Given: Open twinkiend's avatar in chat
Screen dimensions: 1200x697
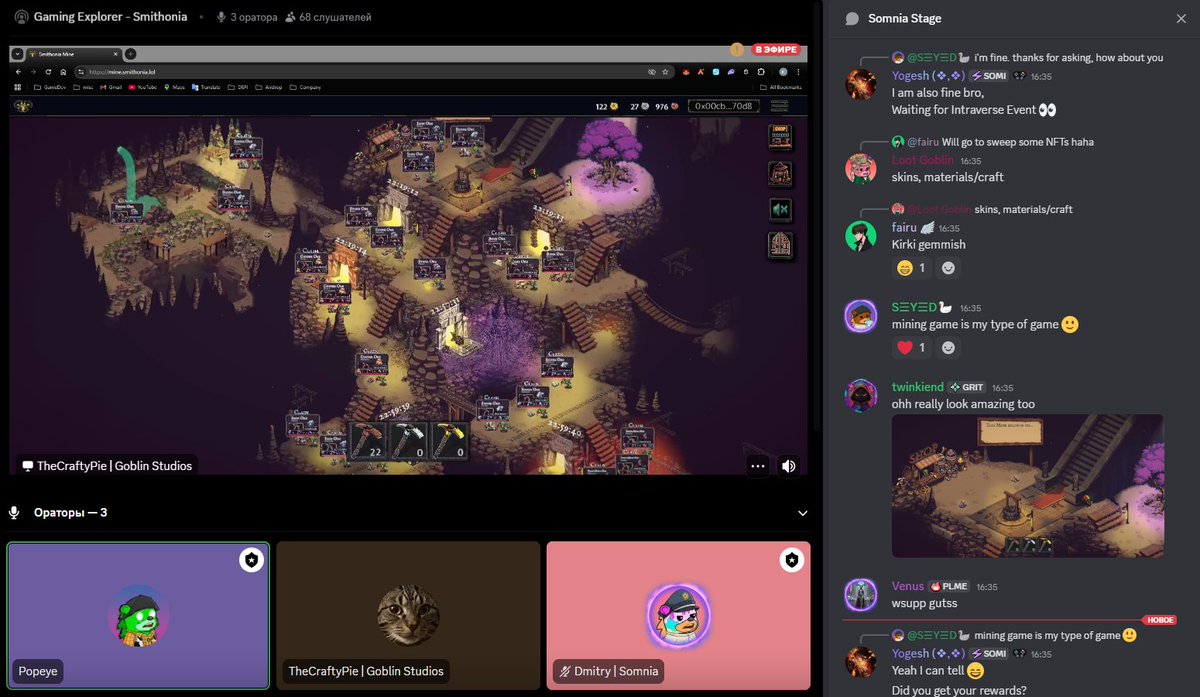Looking at the screenshot, I should coord(861,395).
